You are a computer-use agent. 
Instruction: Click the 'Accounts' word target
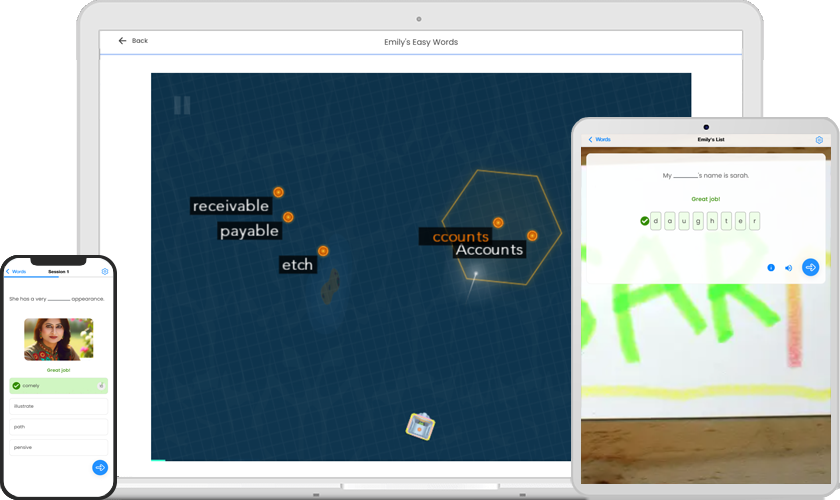(489, 250)
